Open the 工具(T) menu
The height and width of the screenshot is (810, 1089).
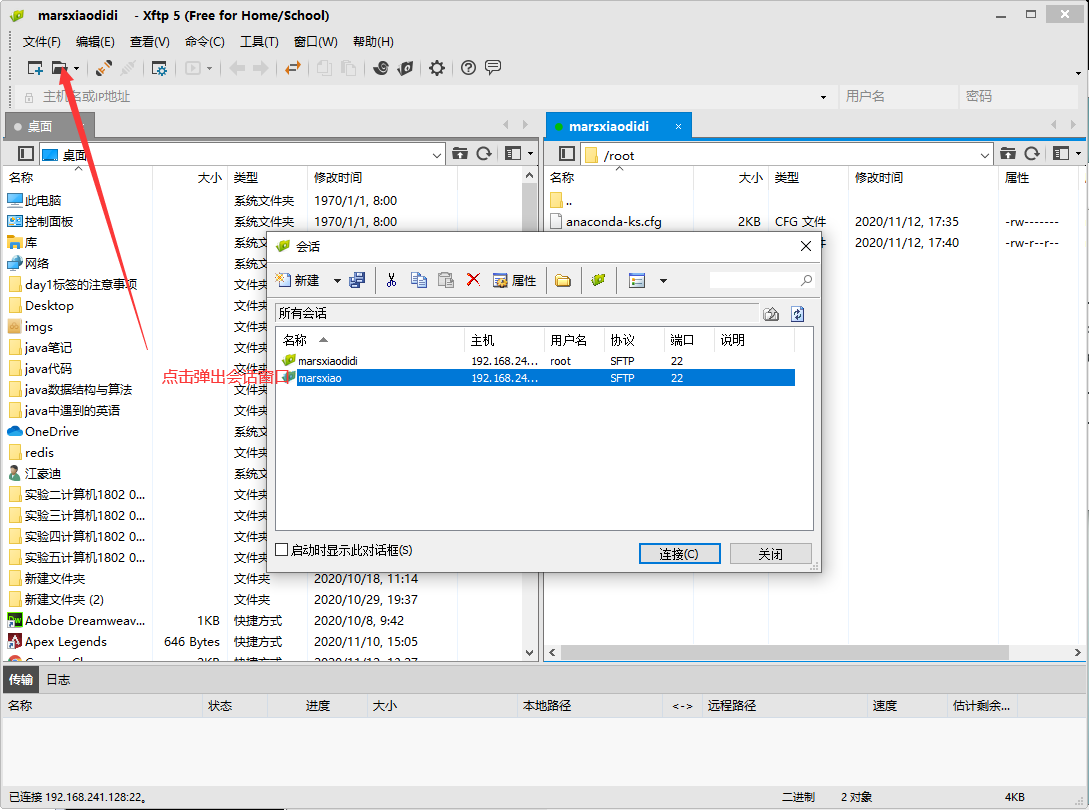pyautogui.click(x=259, y=42)
